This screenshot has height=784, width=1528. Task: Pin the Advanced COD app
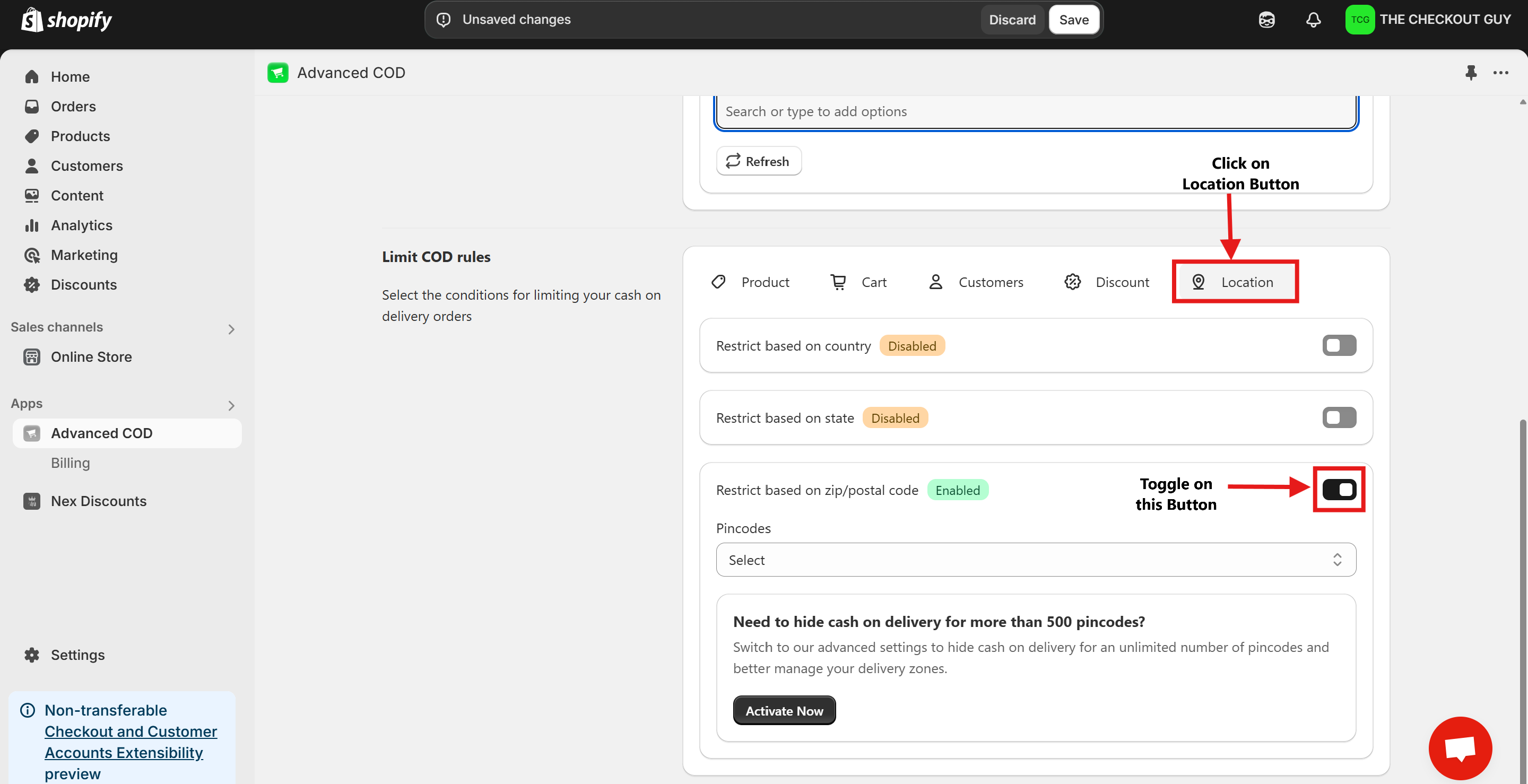point(1471,73)
